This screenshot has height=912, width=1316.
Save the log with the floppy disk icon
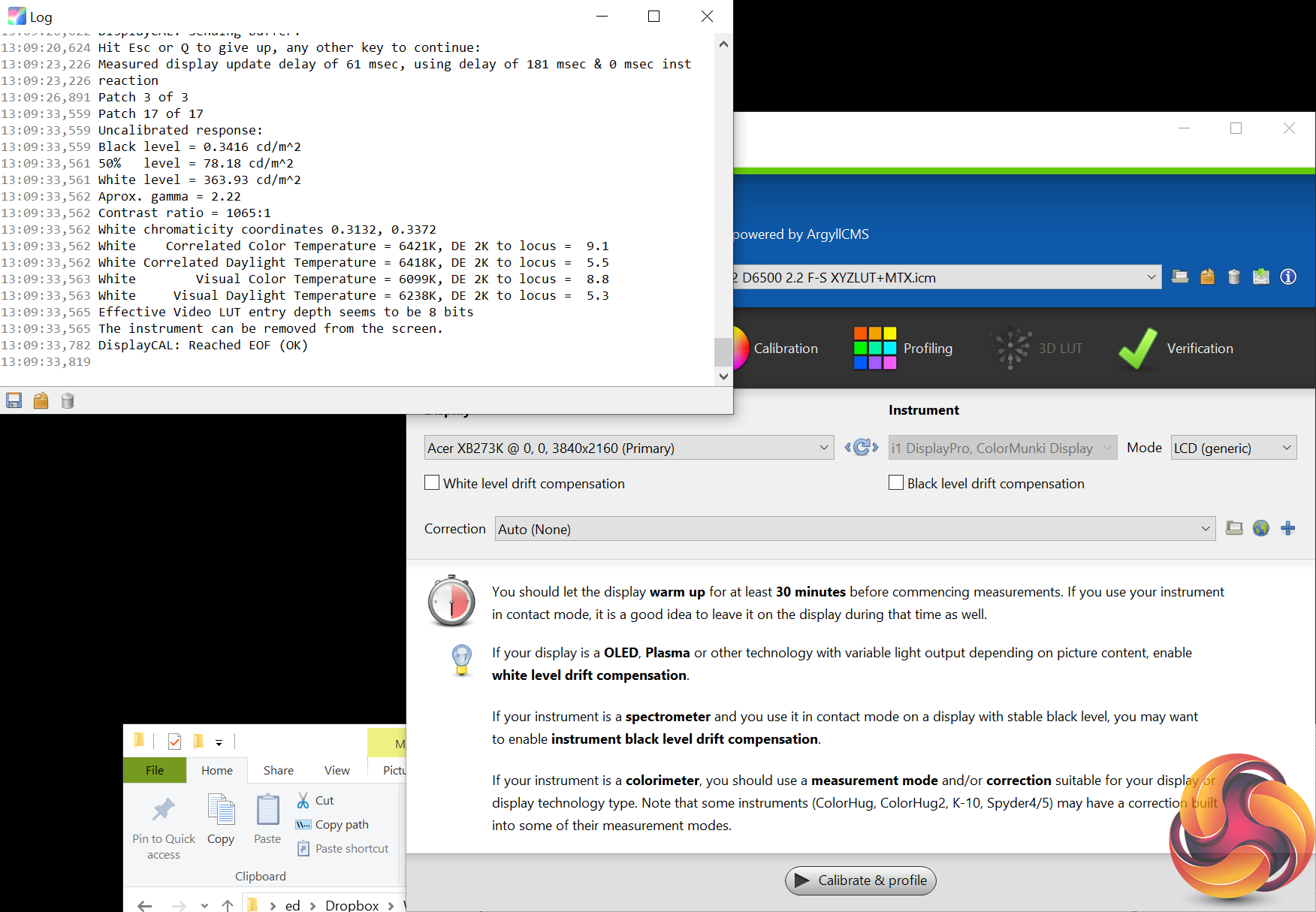[14, 400]
